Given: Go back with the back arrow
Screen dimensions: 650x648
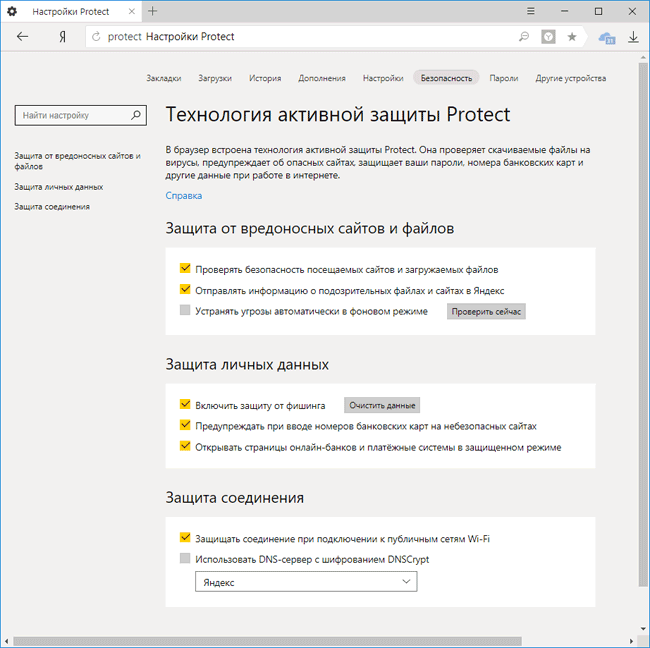Looking at the screenshot, I should 22,36.
